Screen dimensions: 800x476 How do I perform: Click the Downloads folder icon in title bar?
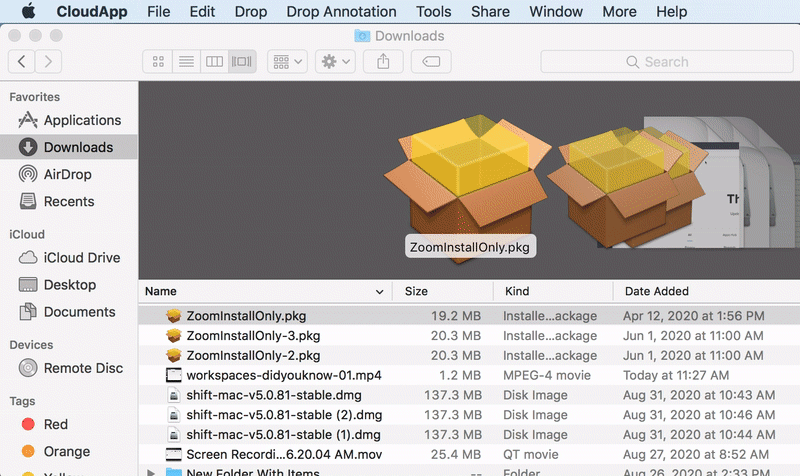point(362,36)
